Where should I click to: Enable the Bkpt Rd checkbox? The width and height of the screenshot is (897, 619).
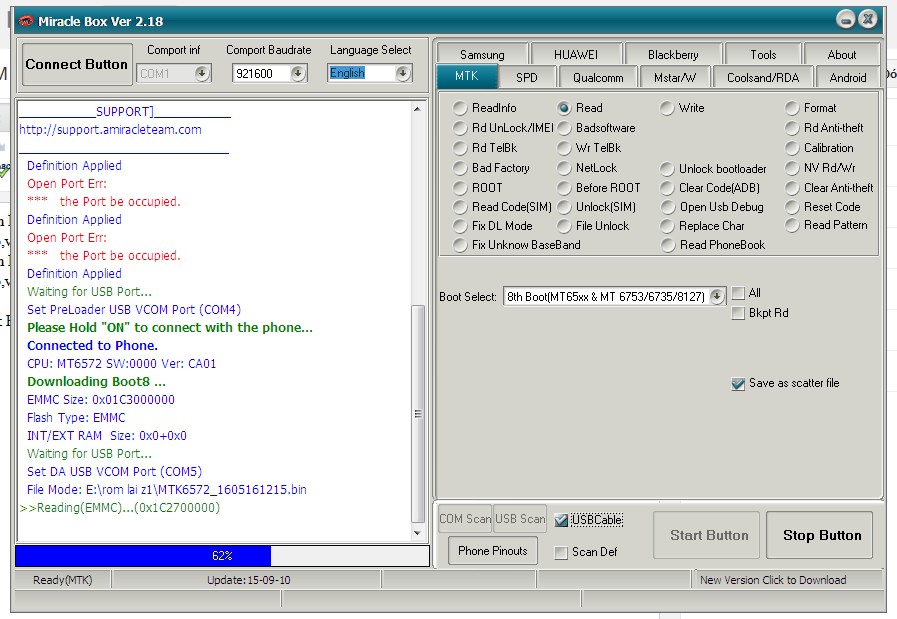[738, 313]
